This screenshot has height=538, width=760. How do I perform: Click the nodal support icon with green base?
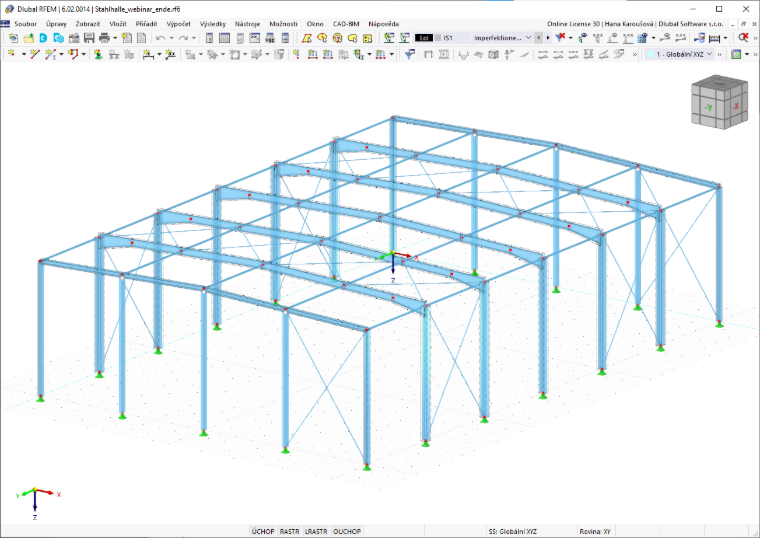coord(98,54)
